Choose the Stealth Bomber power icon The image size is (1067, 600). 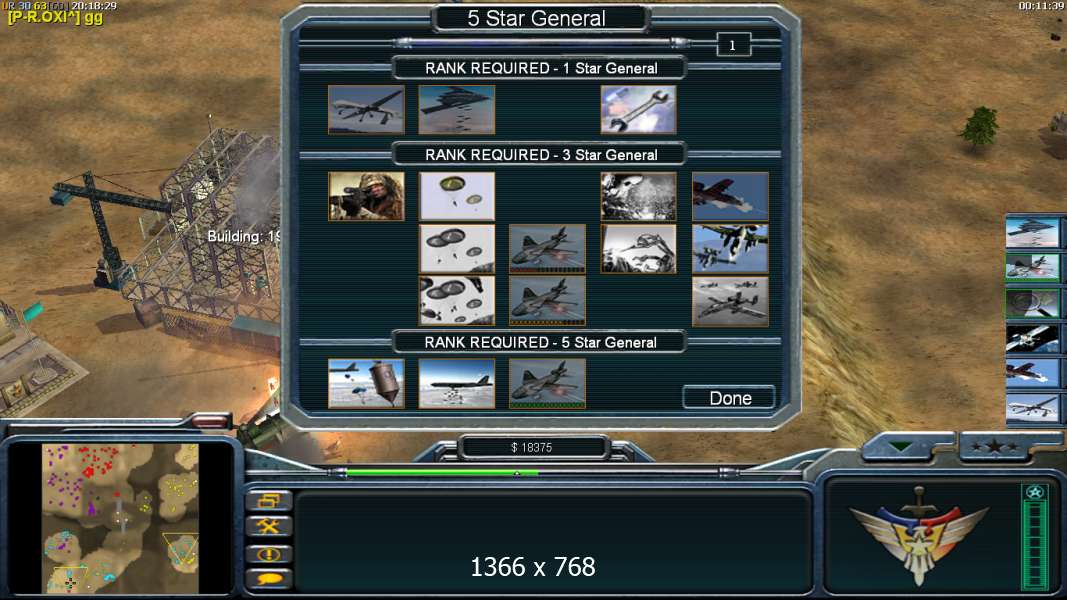tap(457, 110)
